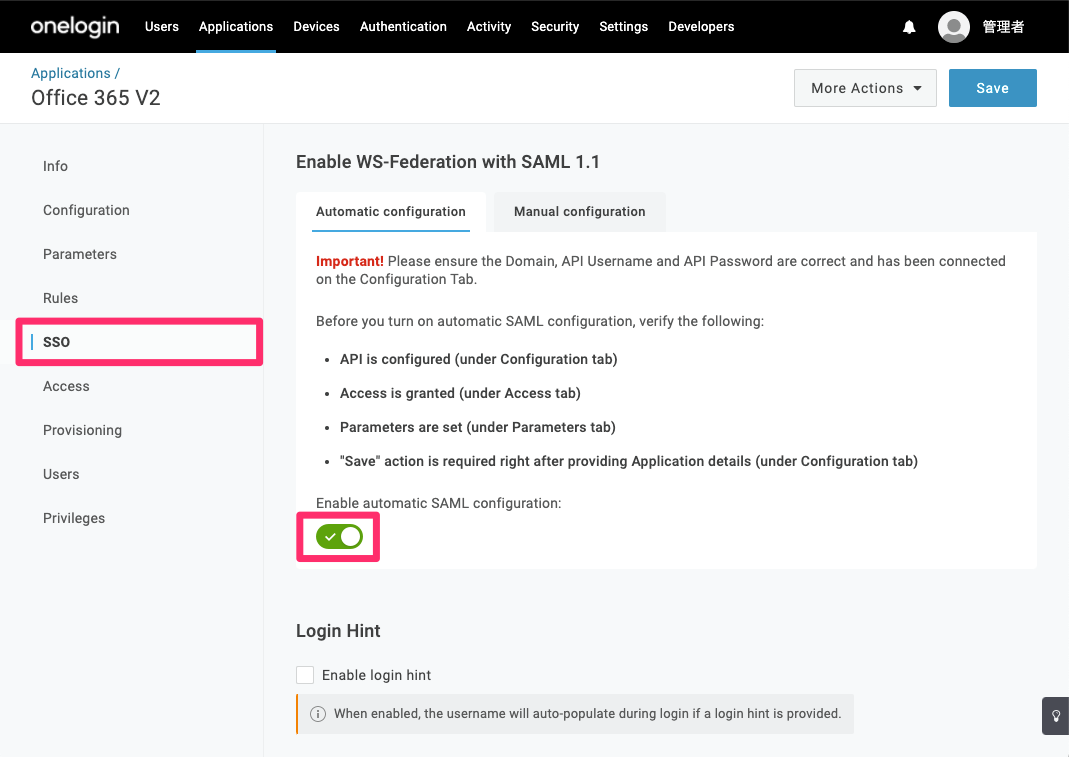Open the Provisioning sidebar section

82,430
